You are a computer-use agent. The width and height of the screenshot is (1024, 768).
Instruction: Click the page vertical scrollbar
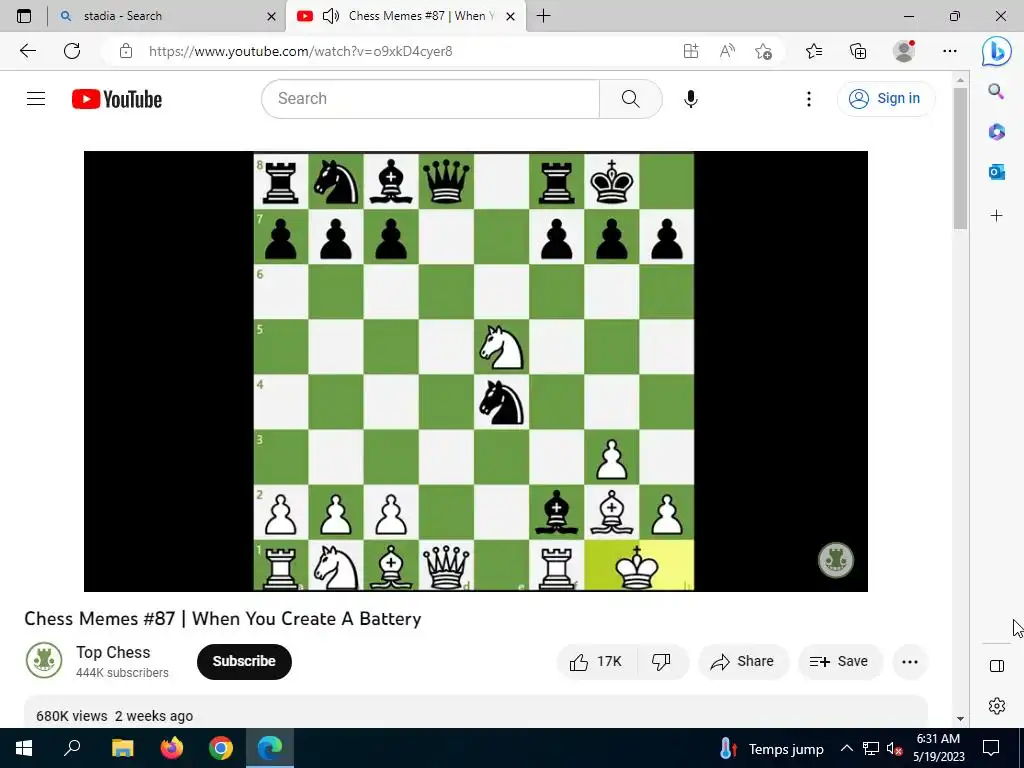[960, 158]
